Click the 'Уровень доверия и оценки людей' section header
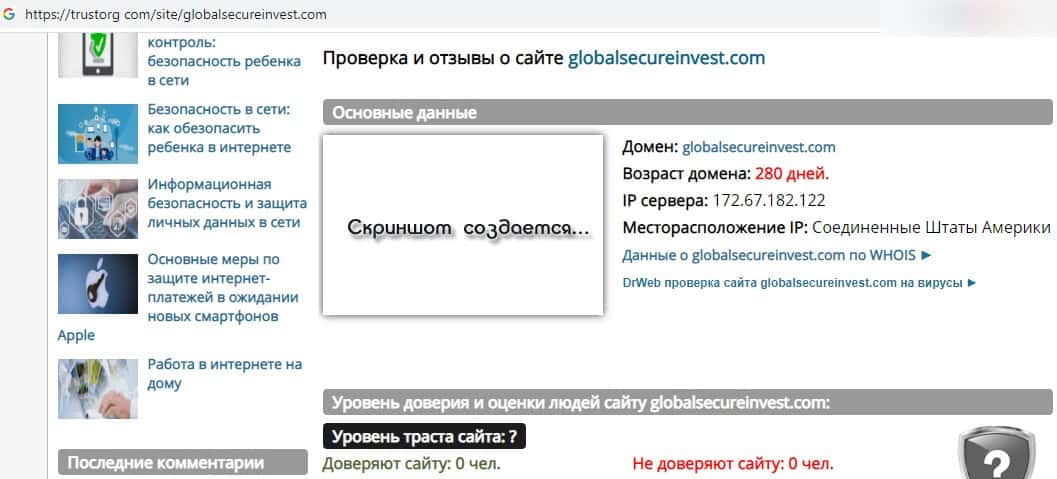Screen dimensions: 1057x479 (x=688, y=403)
